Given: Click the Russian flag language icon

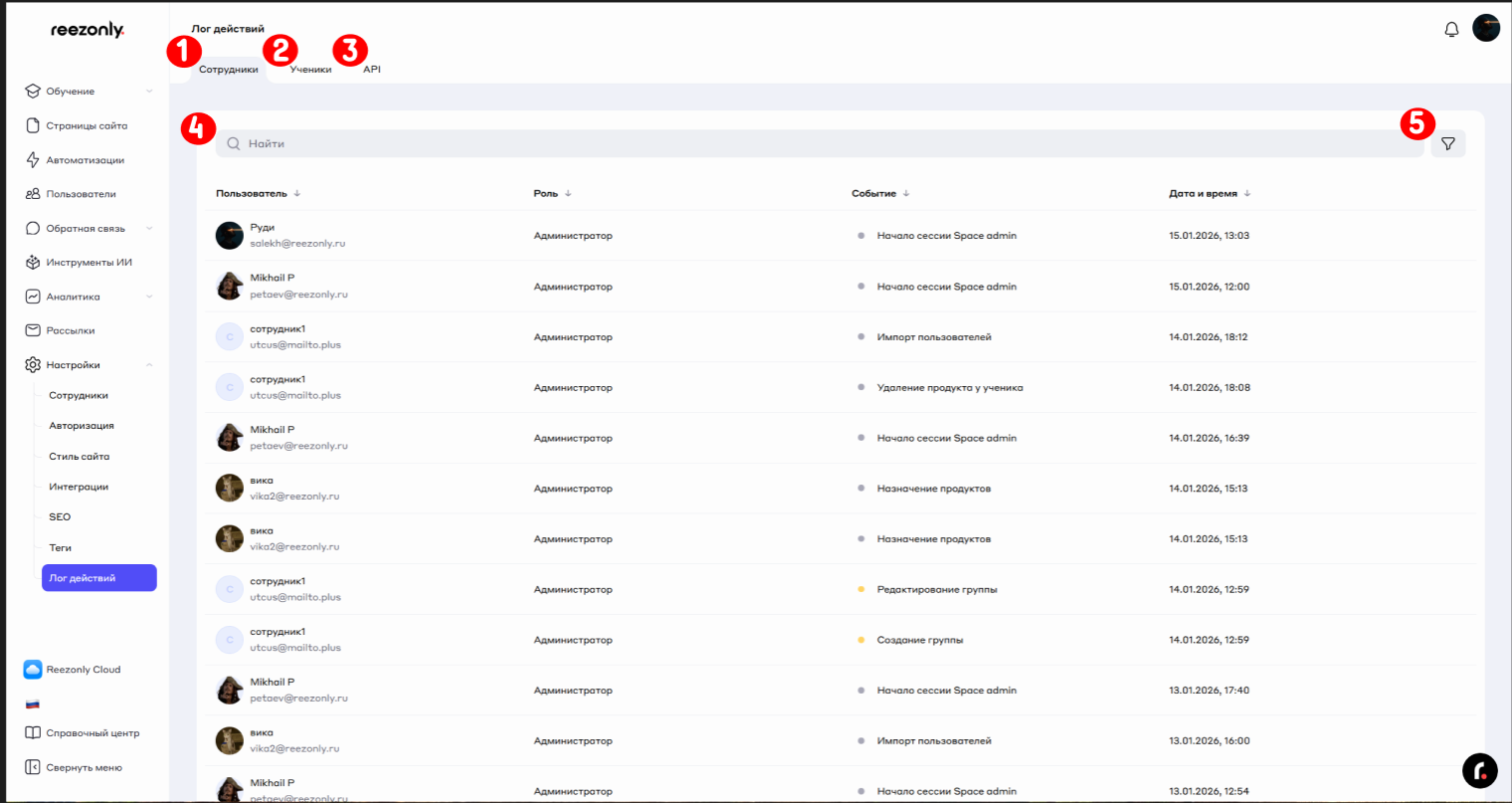Looking at the screenshot, I should point(33,703).
